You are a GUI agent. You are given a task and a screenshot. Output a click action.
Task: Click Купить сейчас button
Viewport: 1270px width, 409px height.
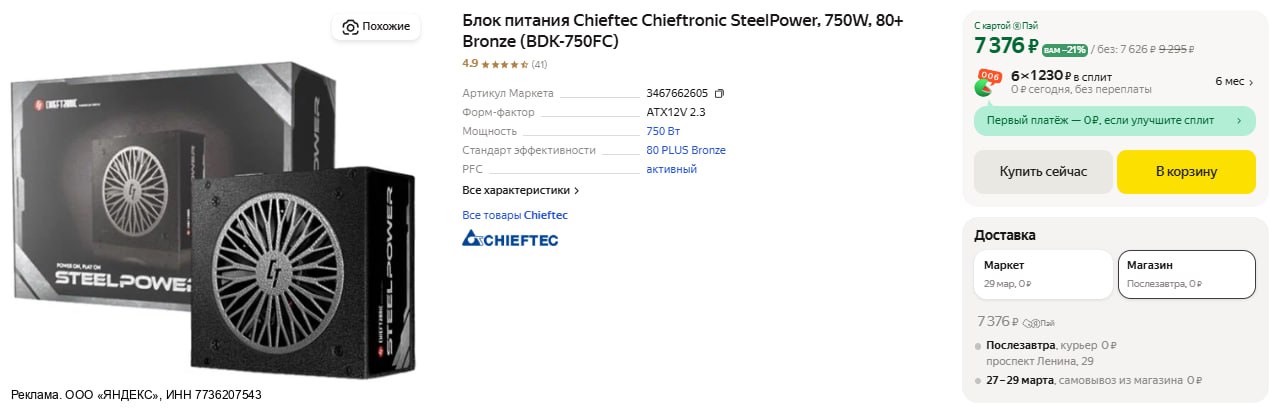point(1043,172)
